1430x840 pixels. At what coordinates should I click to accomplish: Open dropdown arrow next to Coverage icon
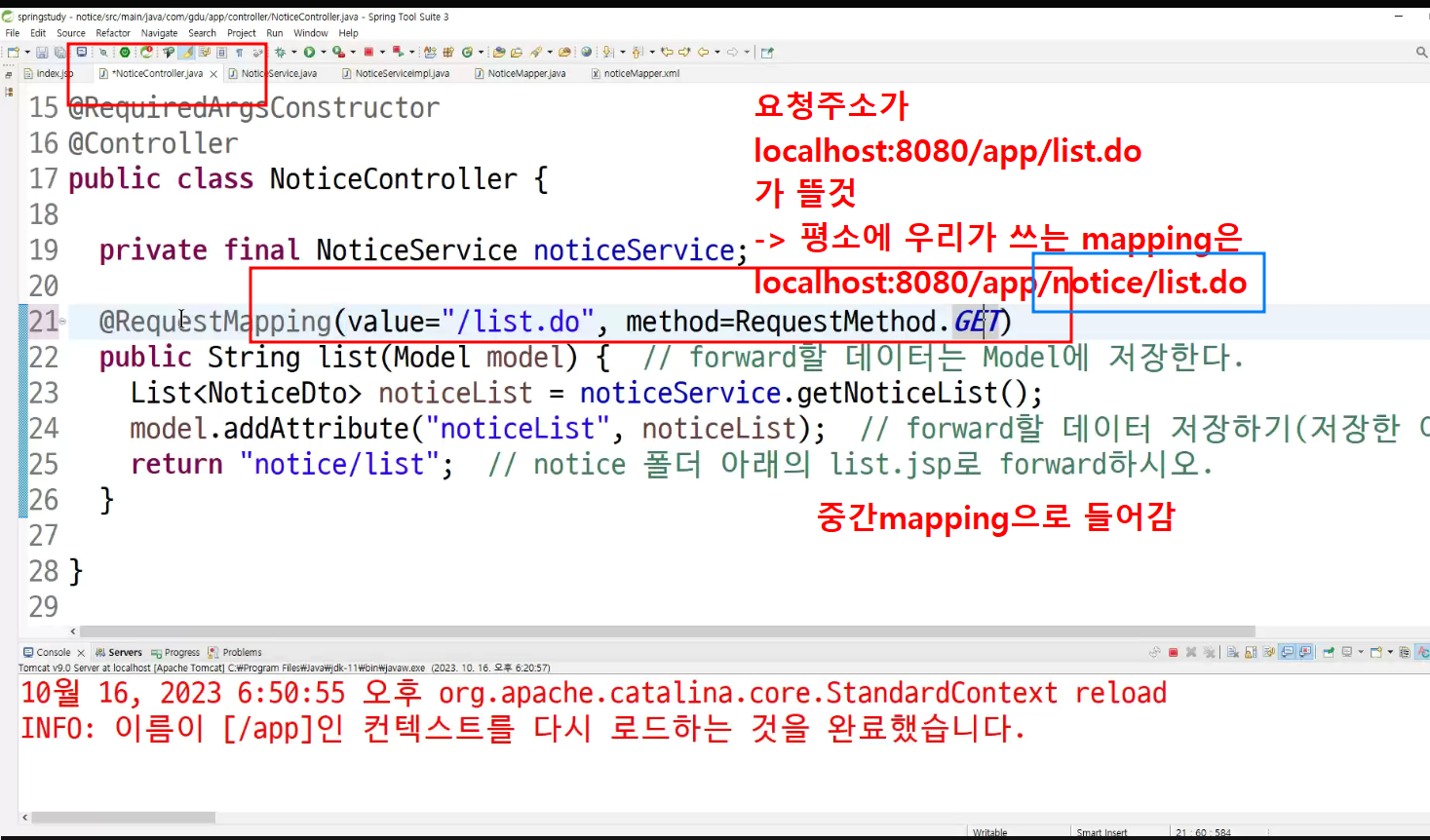click(353, 53)
